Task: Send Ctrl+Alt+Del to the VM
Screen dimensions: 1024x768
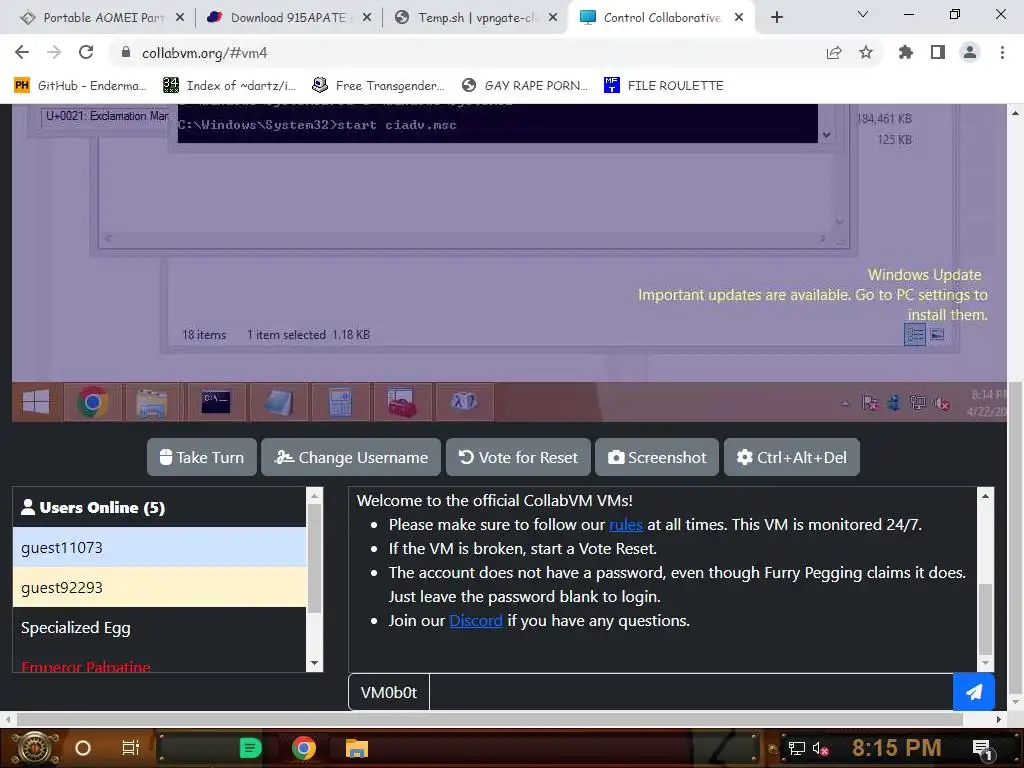Action: (x=792, y=457)
